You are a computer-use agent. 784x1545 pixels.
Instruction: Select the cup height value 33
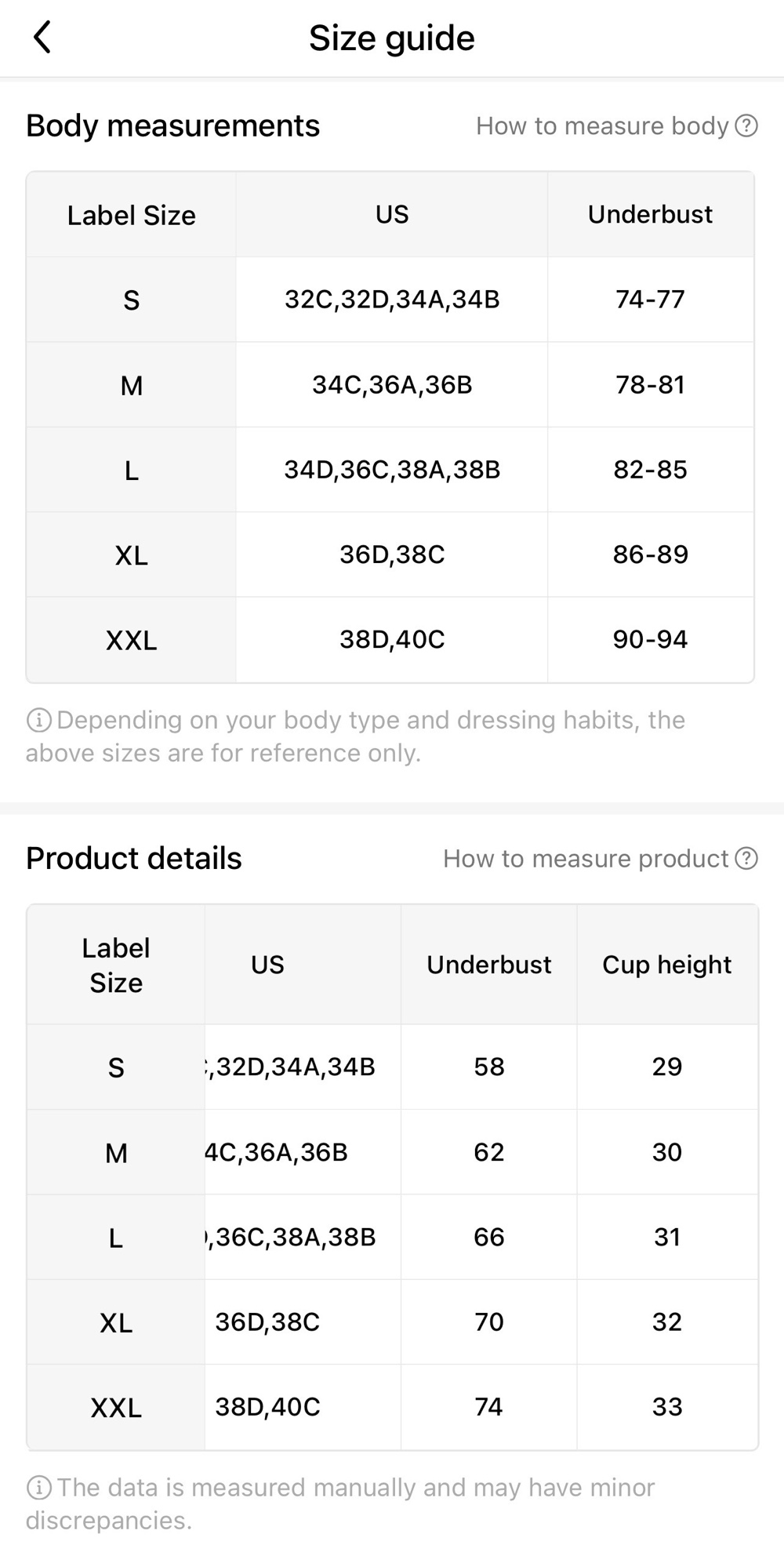point(666,1407)
